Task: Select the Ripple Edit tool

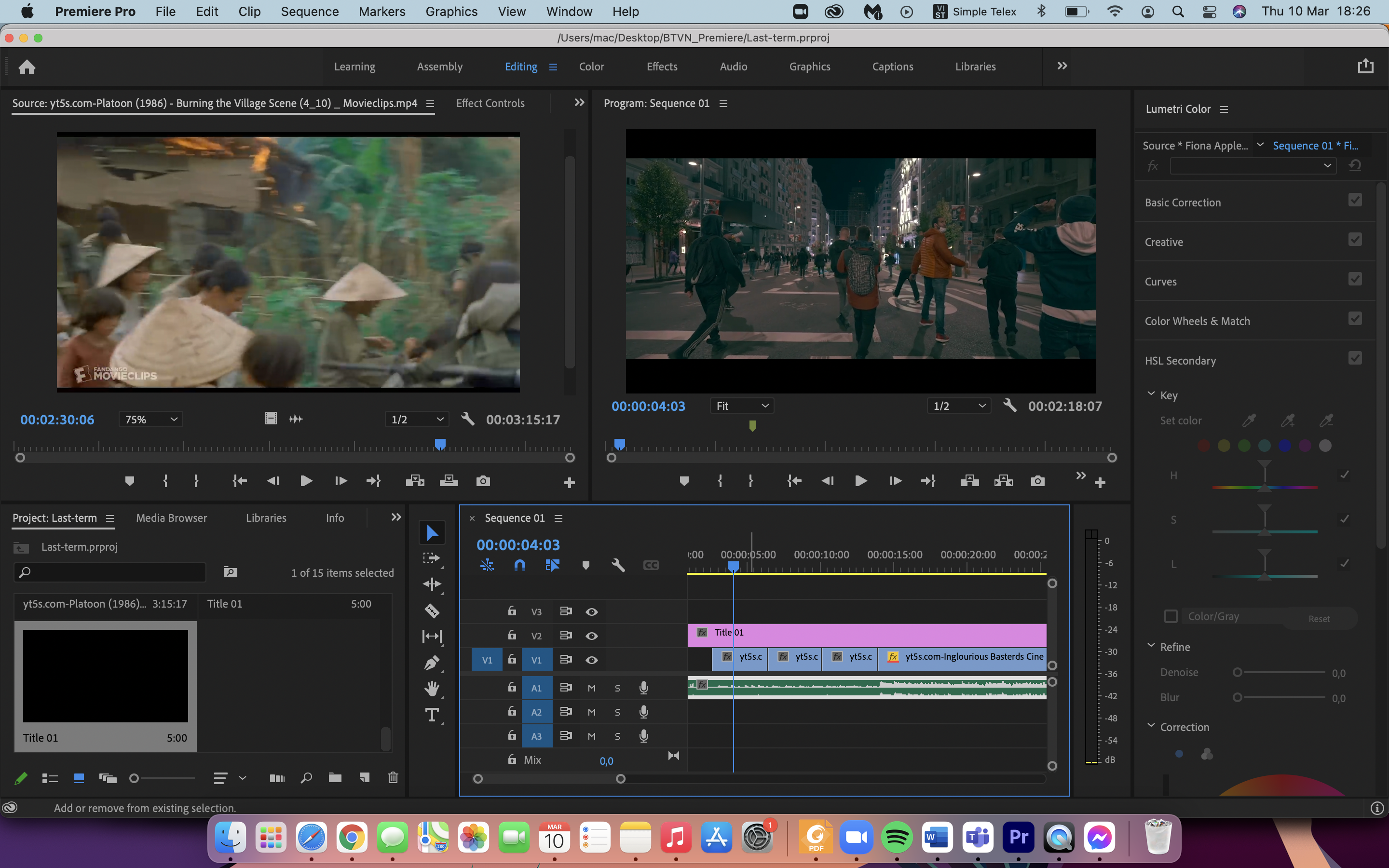Action: (x=432, y=584)
